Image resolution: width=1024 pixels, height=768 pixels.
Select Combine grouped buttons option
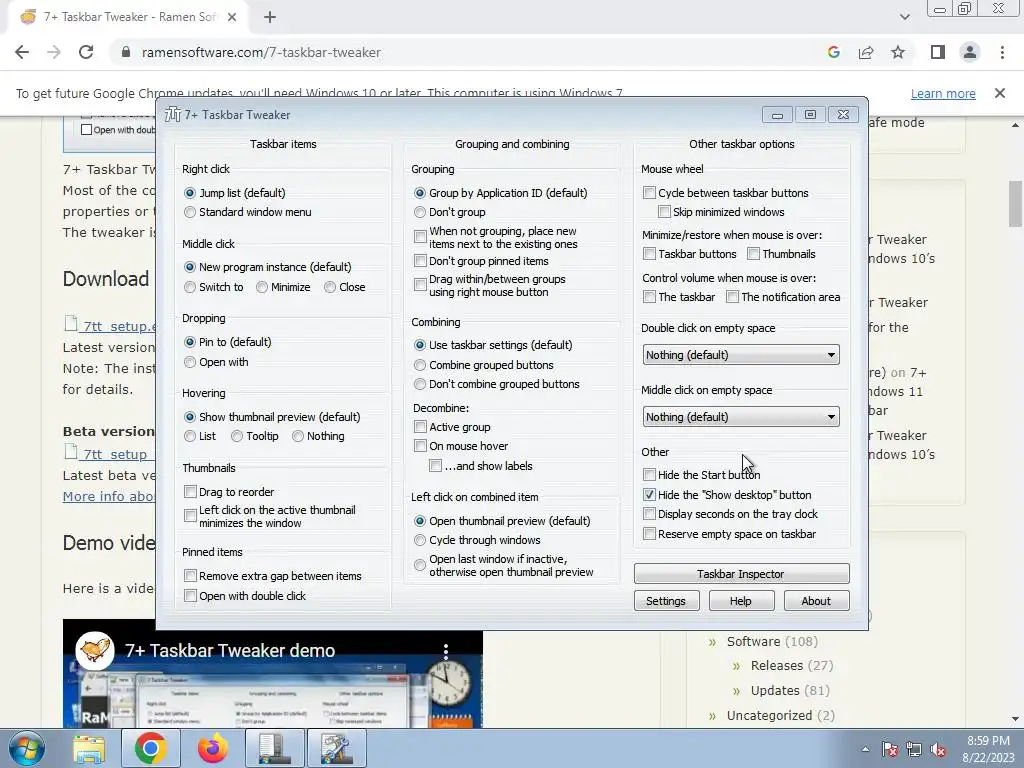pyautogui.click(x=420, y=365)
